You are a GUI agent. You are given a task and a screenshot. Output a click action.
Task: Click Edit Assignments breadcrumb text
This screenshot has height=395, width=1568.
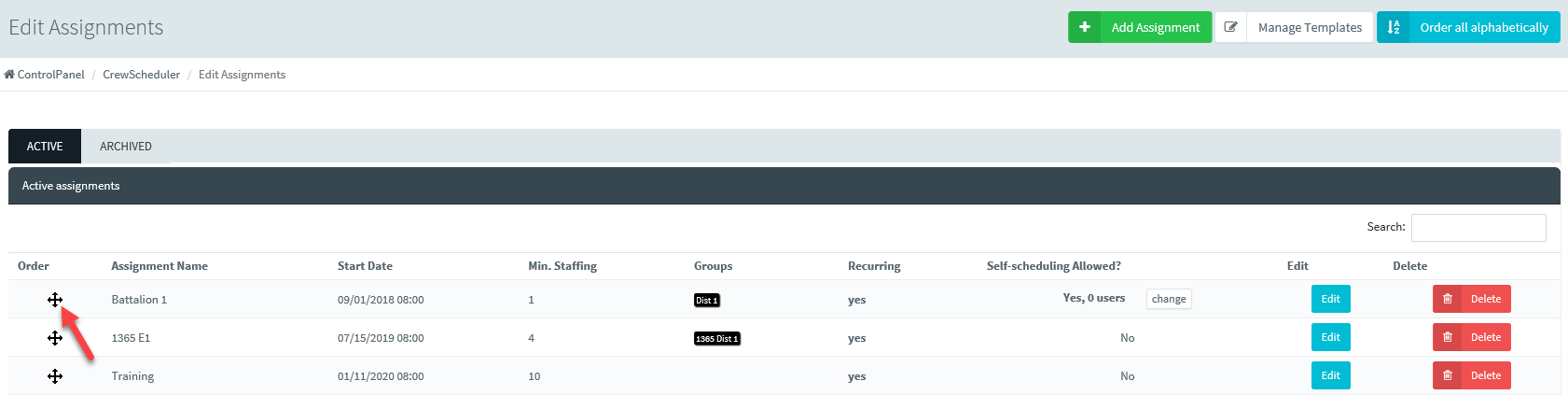243,75
